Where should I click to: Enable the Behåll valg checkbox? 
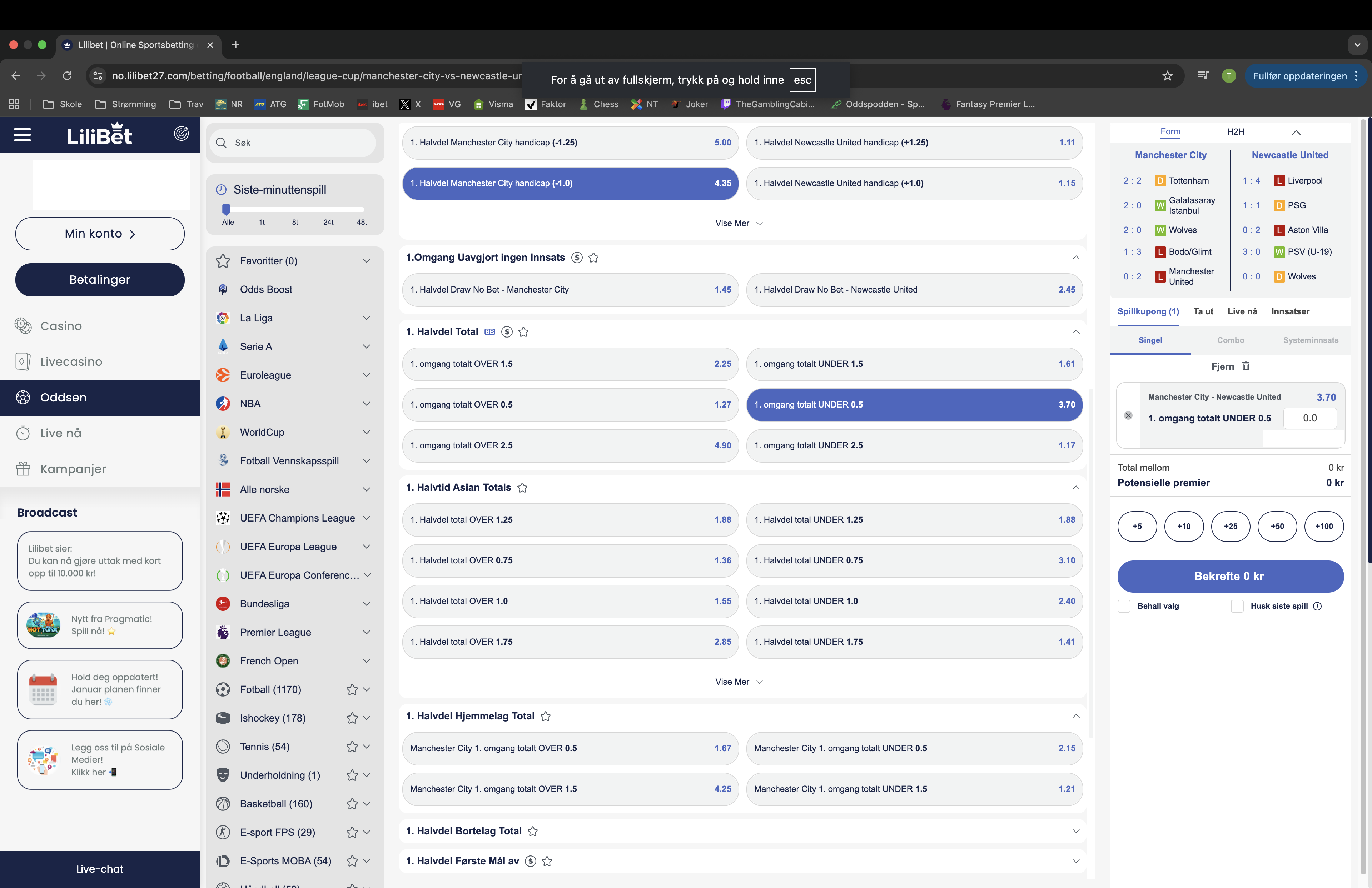[1124, 606]
